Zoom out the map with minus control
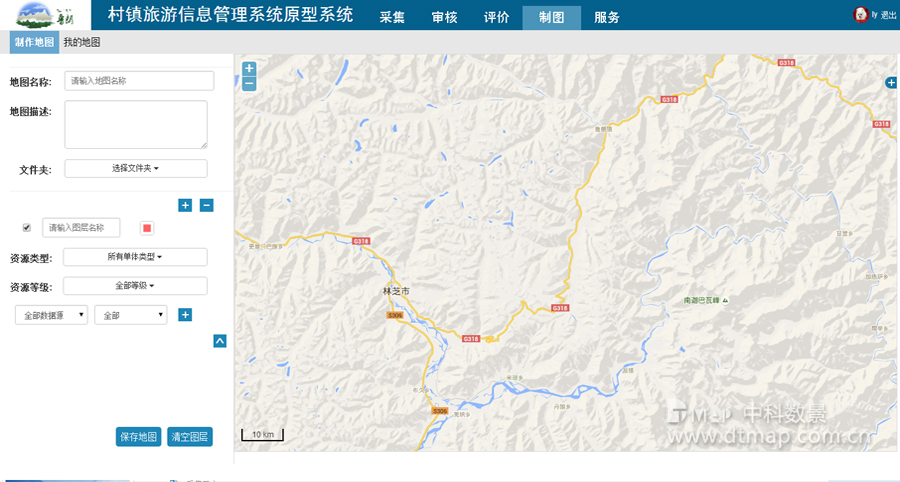The width and height of the screenshot is (900, 482). pyautogui.click(x=249, y=84)
